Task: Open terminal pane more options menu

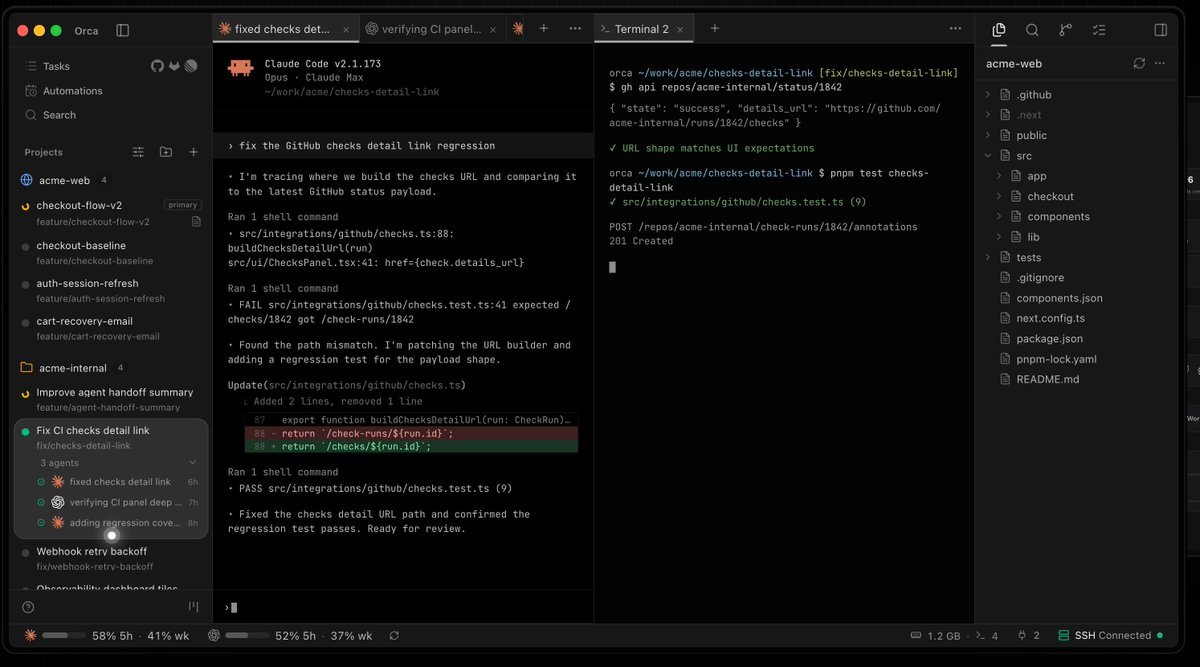Action: (955, 29)
